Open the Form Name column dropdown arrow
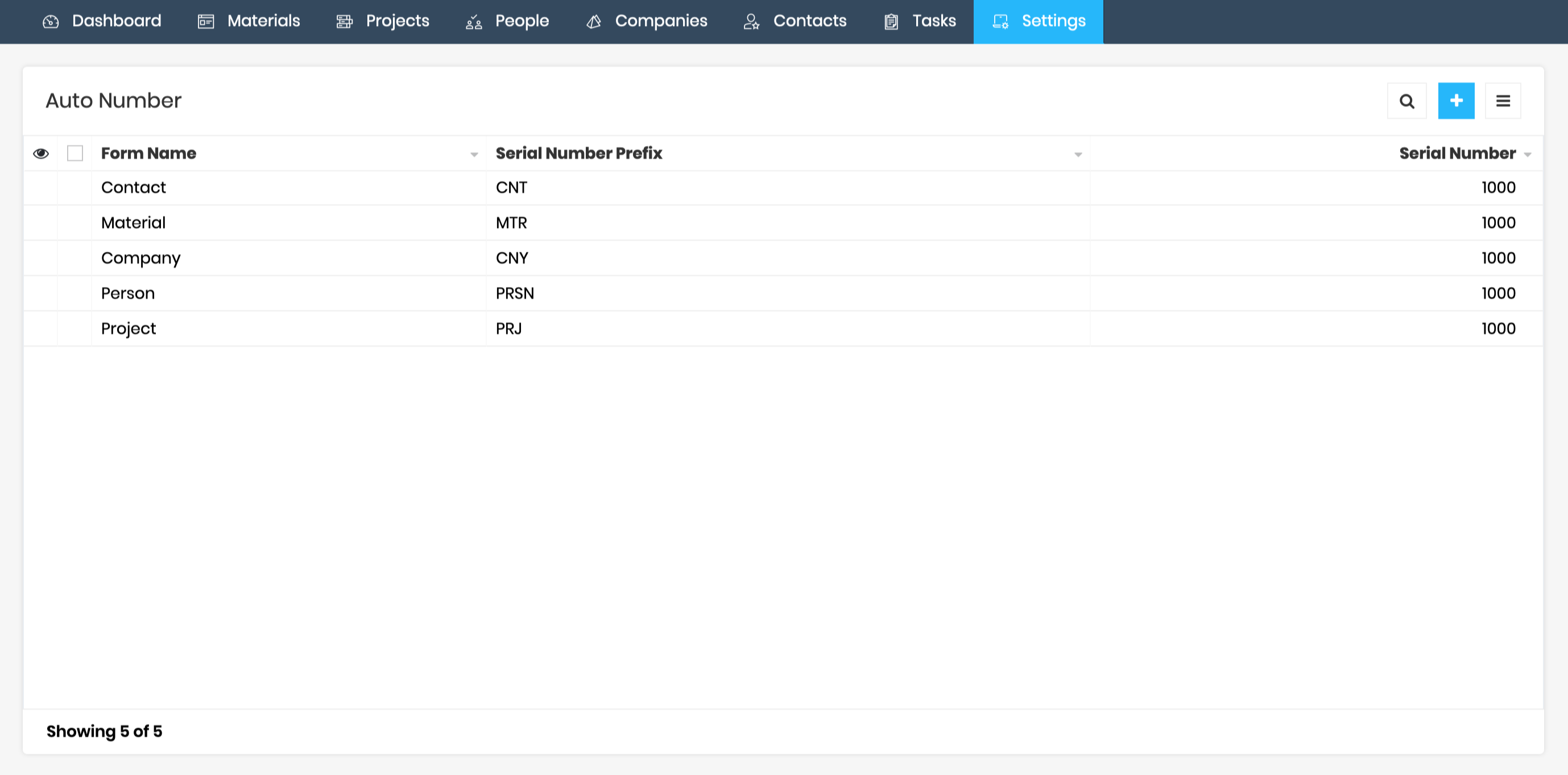1568x775 pixels. pyautogui.click(x=474, y=155)
